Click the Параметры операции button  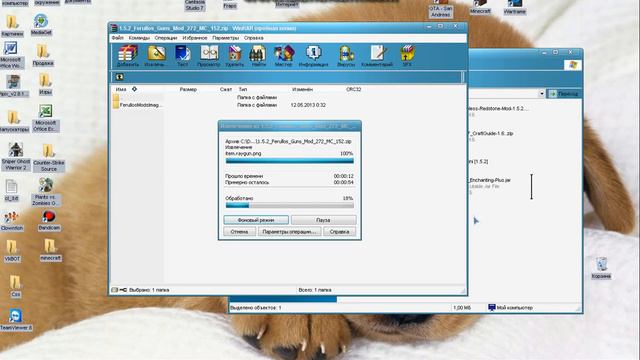[x=289, y=231]
